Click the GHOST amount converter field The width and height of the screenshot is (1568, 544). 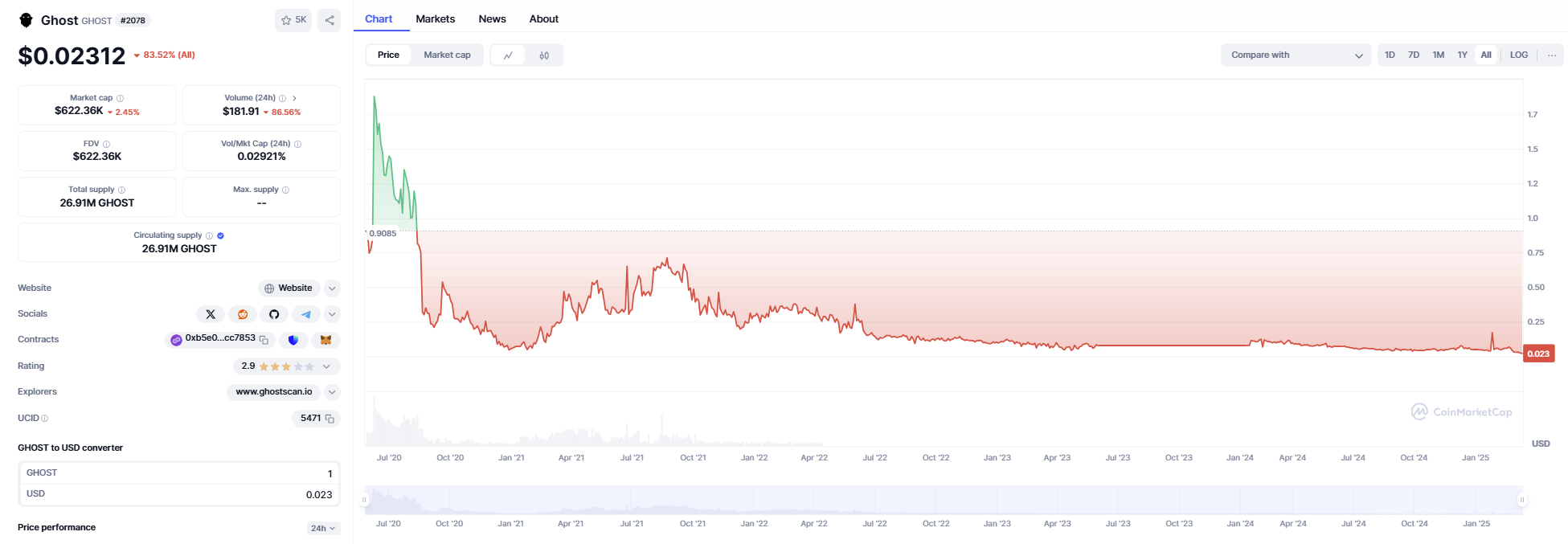coord(179,473)
